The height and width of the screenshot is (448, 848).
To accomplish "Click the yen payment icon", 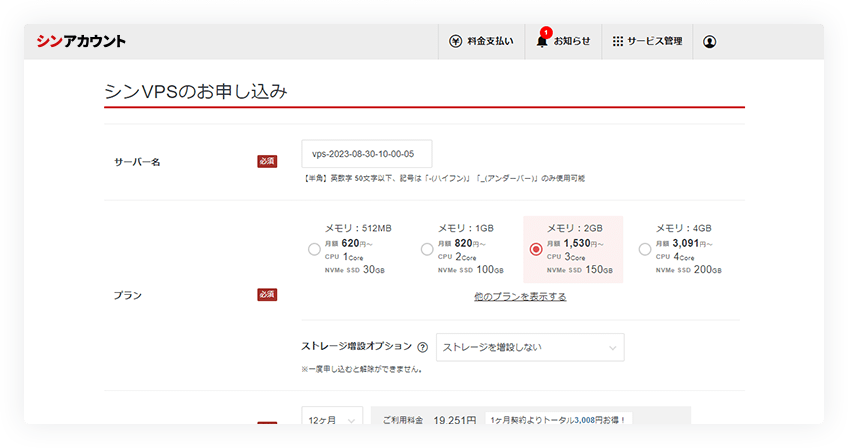I will [x=455, y=41].
